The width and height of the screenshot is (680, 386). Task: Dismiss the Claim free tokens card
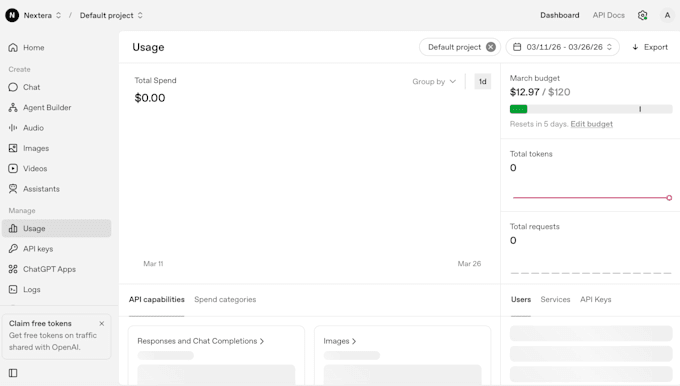[x=101, y=324]
